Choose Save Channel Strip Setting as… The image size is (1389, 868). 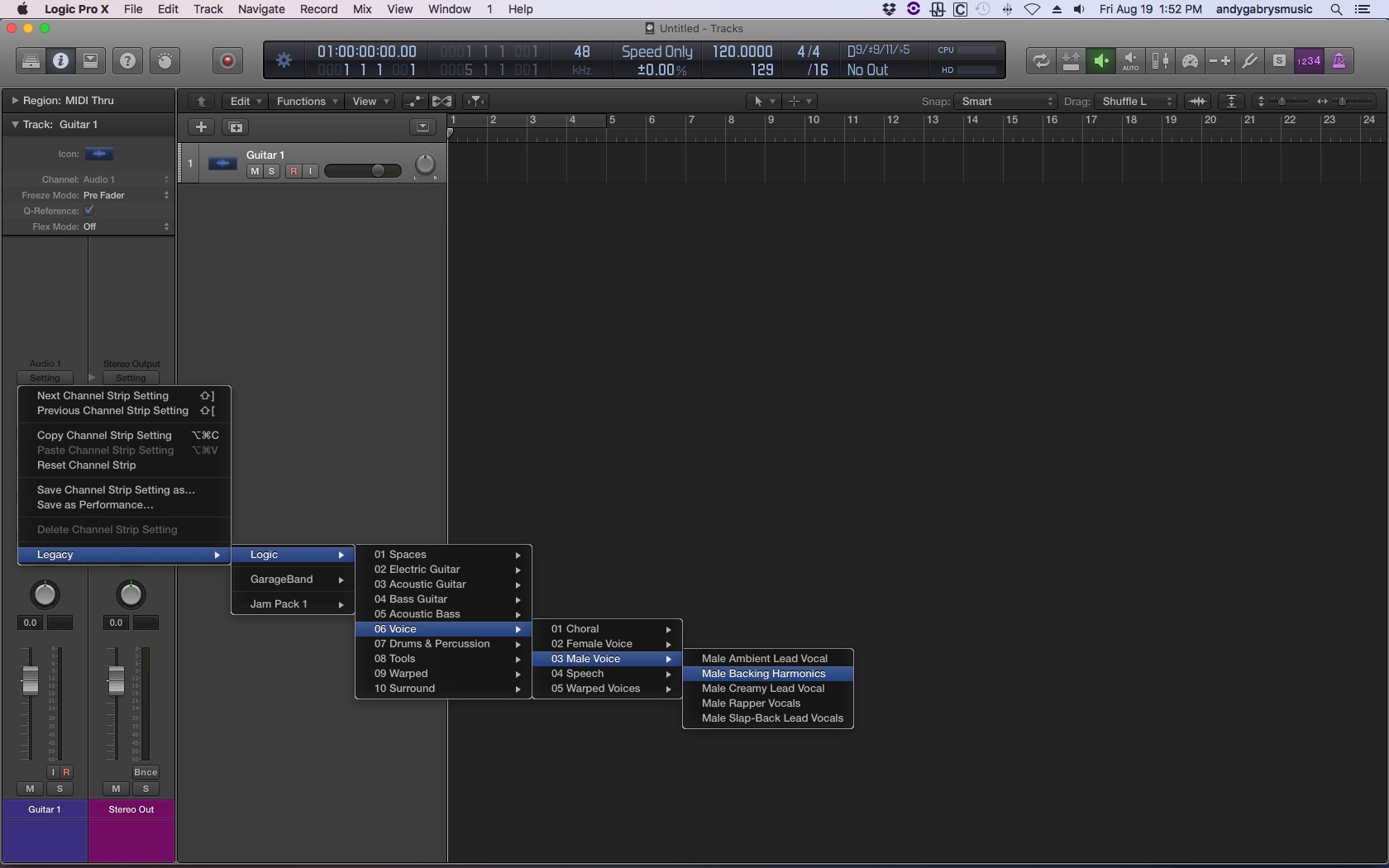point(124,490)
